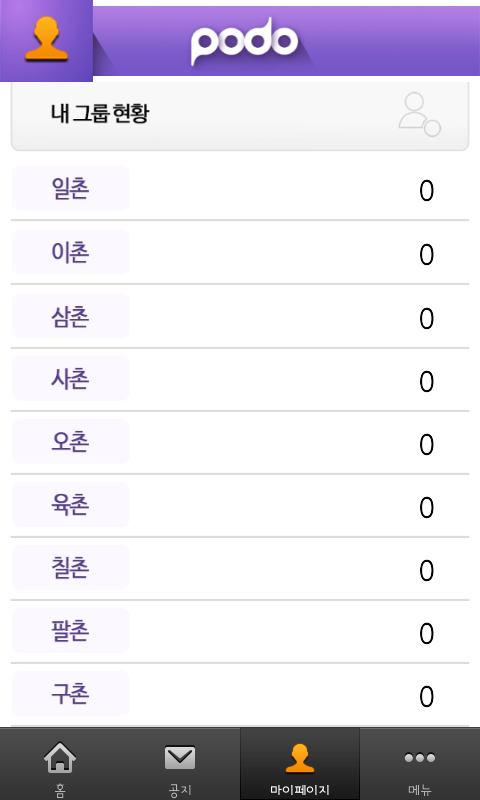Open the 메뉴 three-dots icon
This screenshot has width=480, height=800.
point(420,758)
